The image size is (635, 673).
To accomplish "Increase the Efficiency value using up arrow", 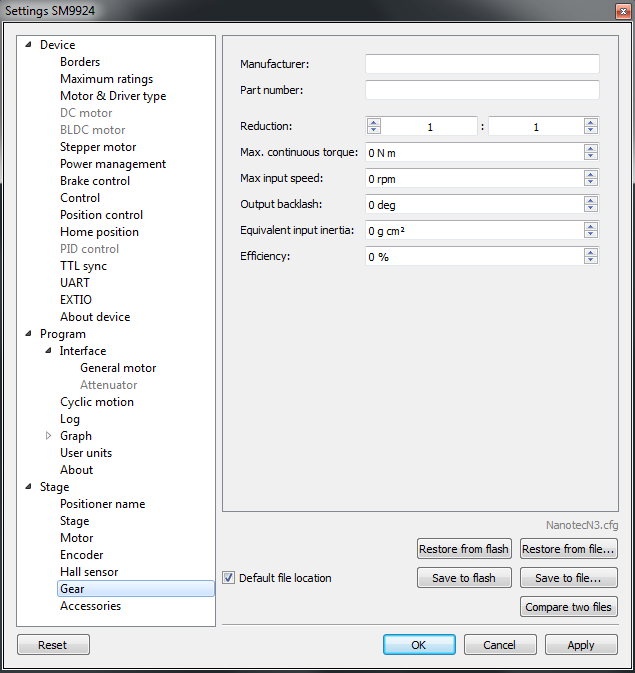I will point(591,252).
